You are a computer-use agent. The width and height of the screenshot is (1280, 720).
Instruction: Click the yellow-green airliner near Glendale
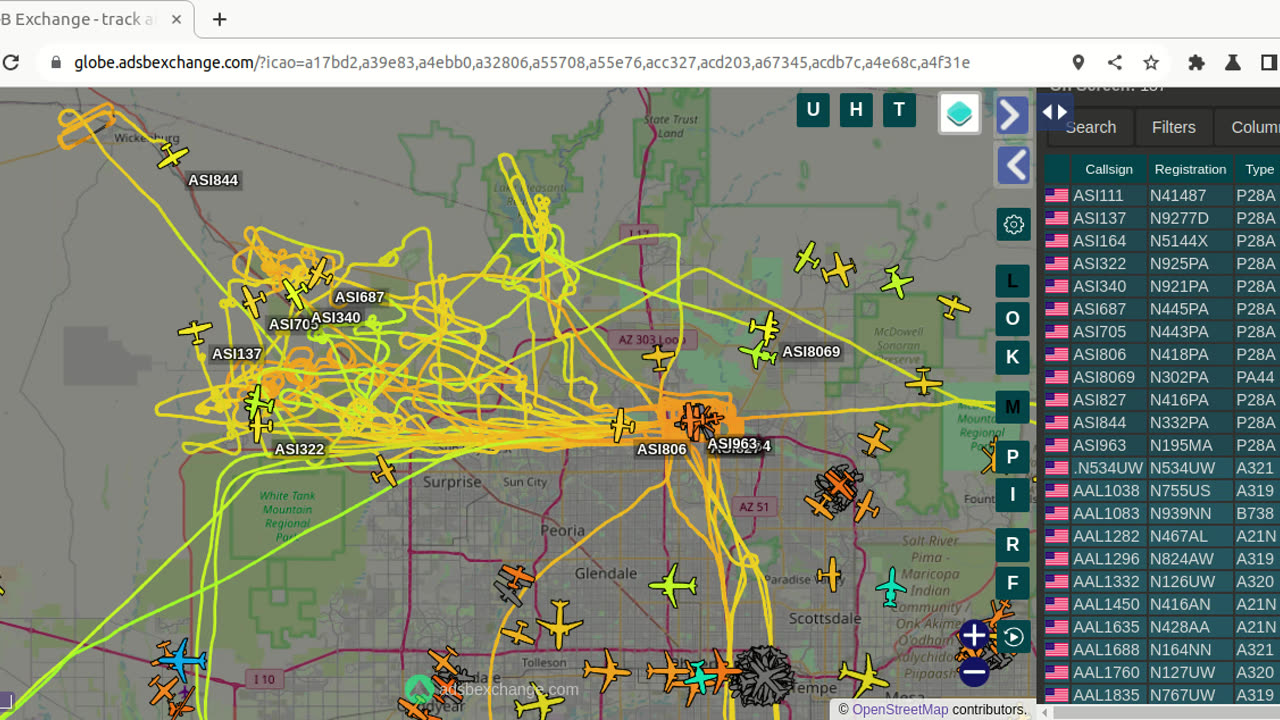pos(672,584)
